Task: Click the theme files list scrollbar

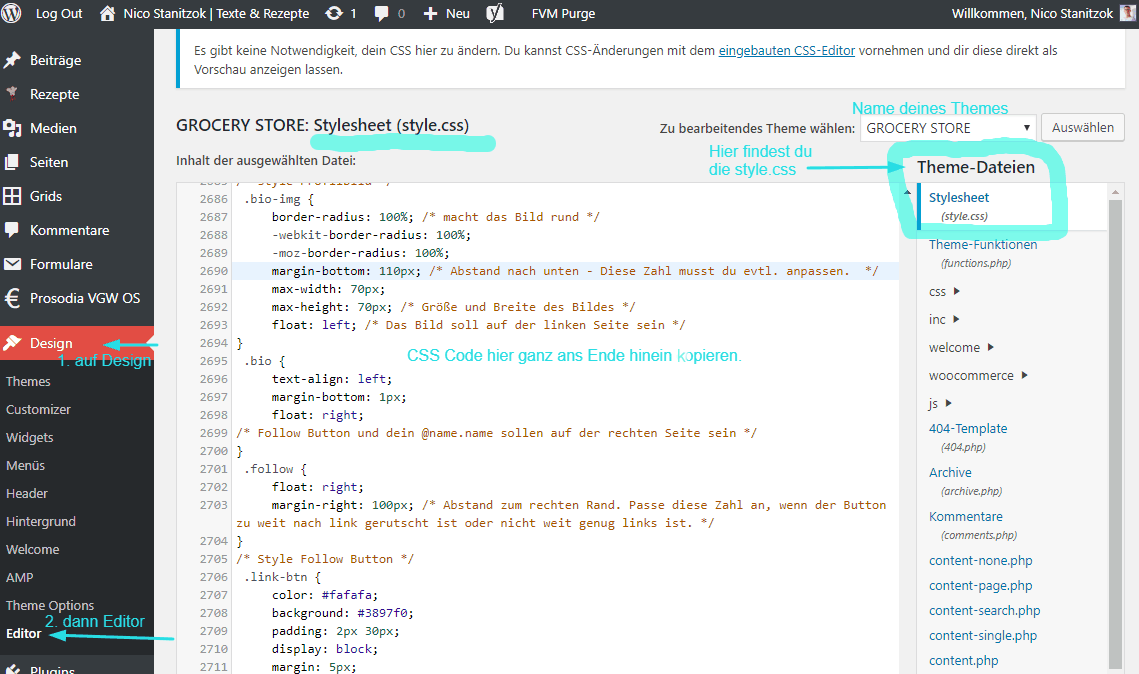Action: (x=1115, y=430)
